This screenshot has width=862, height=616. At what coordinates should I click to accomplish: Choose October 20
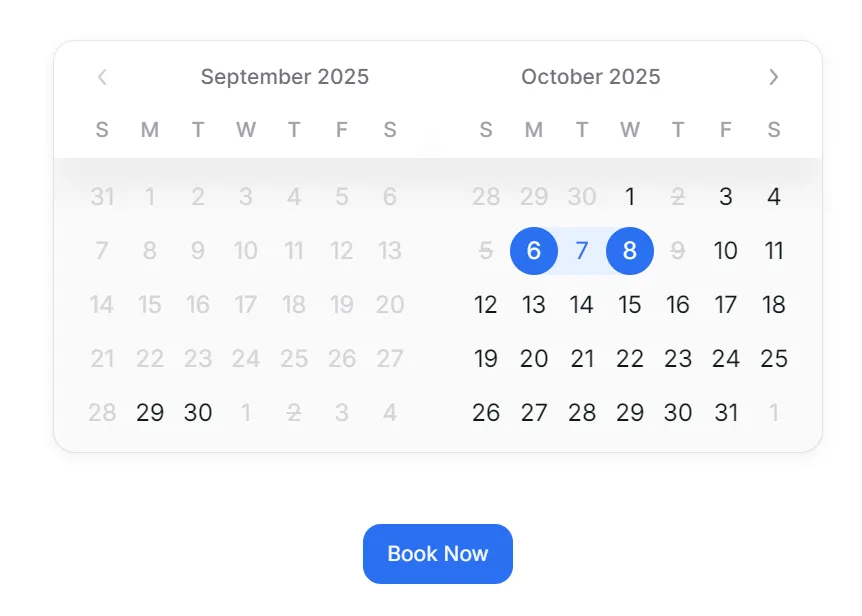pos(534,359)
